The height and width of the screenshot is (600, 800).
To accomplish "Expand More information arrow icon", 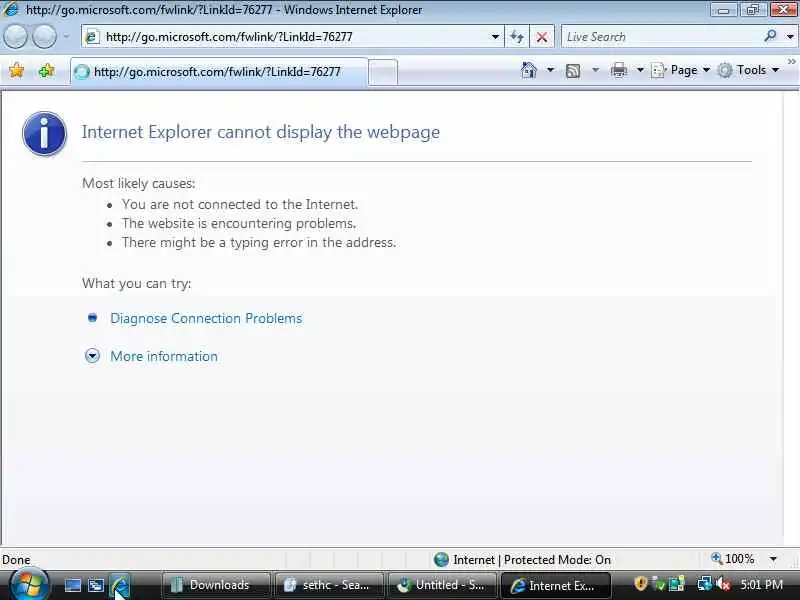I will 92,356.
